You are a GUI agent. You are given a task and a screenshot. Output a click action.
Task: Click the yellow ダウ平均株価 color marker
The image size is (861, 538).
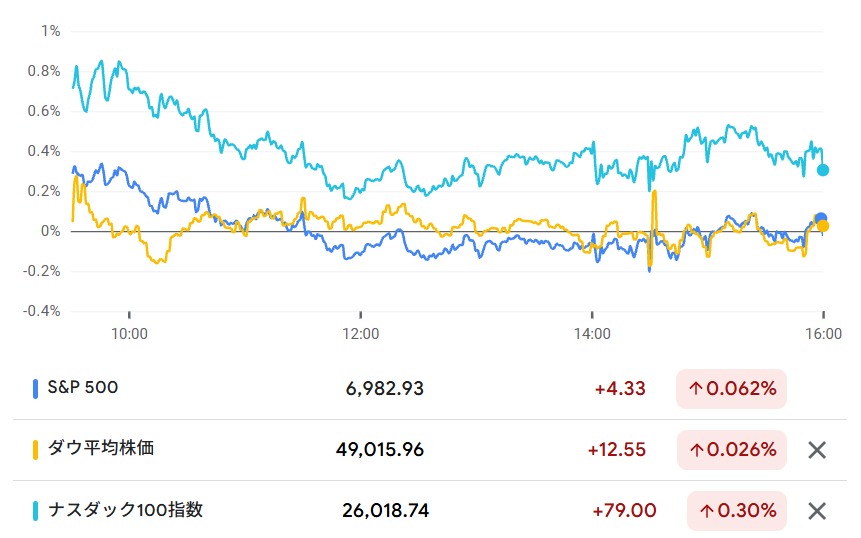tap(36, 450)
